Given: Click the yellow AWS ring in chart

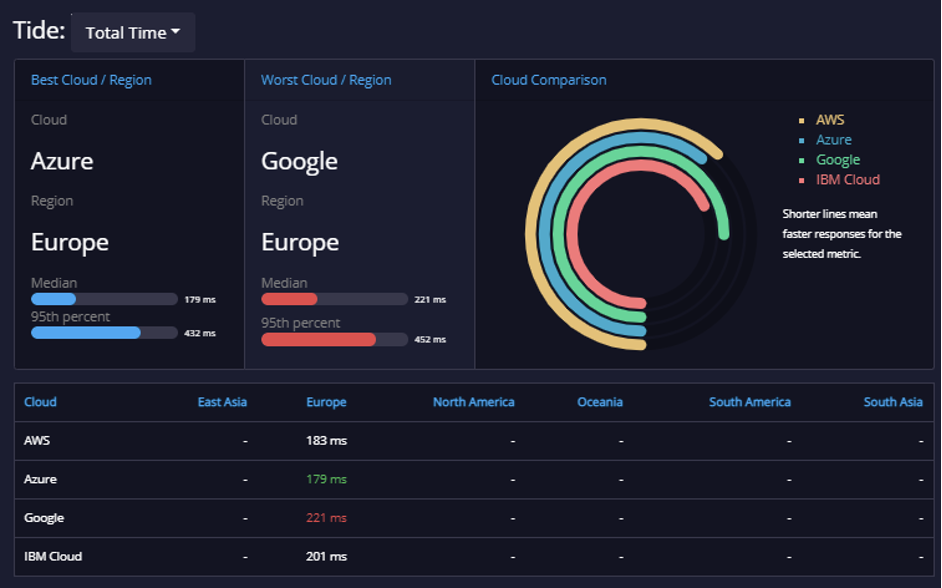Looking at the screenshot, I should tap(531, 234).
